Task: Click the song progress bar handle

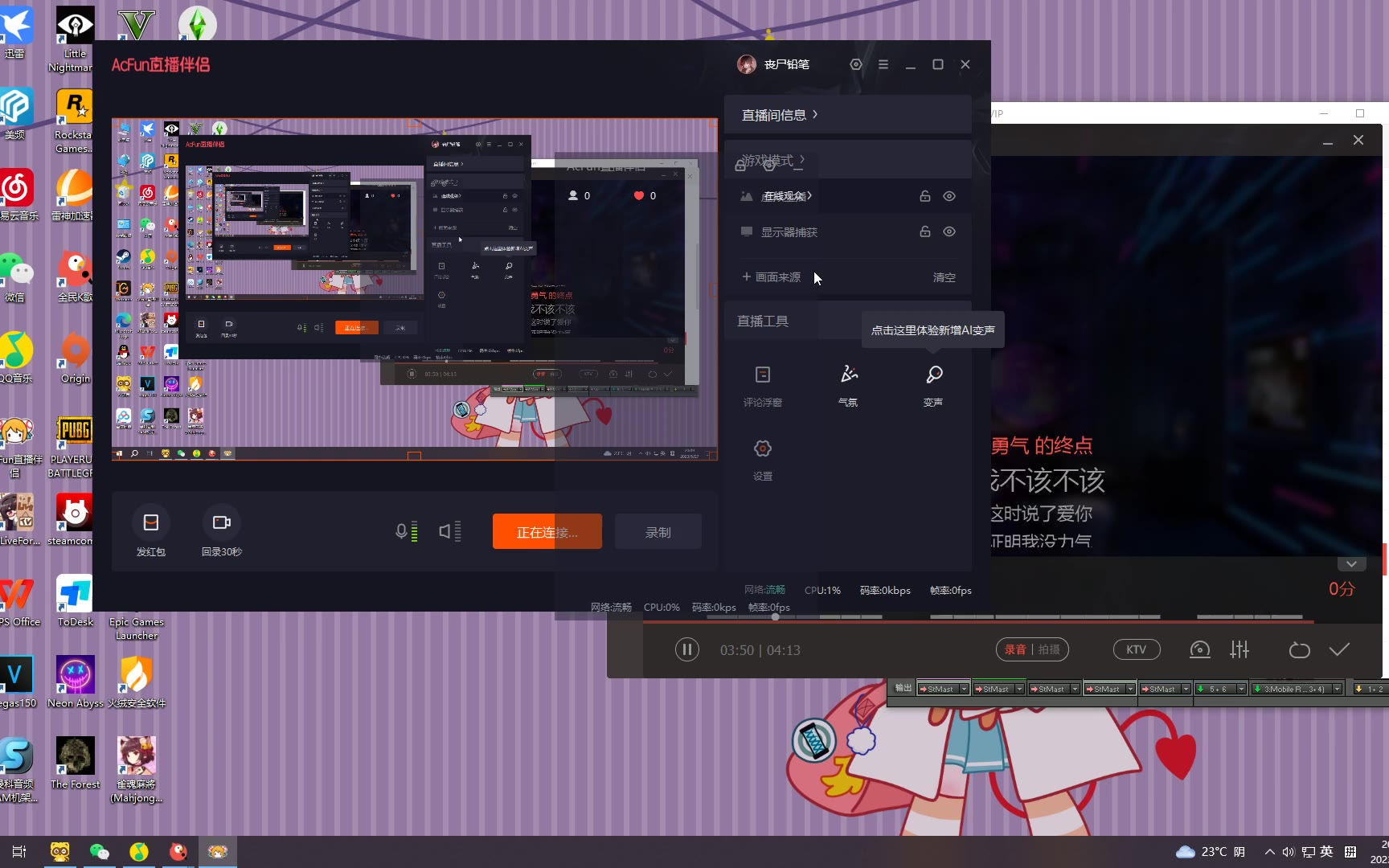Action: tap(775, 617)
